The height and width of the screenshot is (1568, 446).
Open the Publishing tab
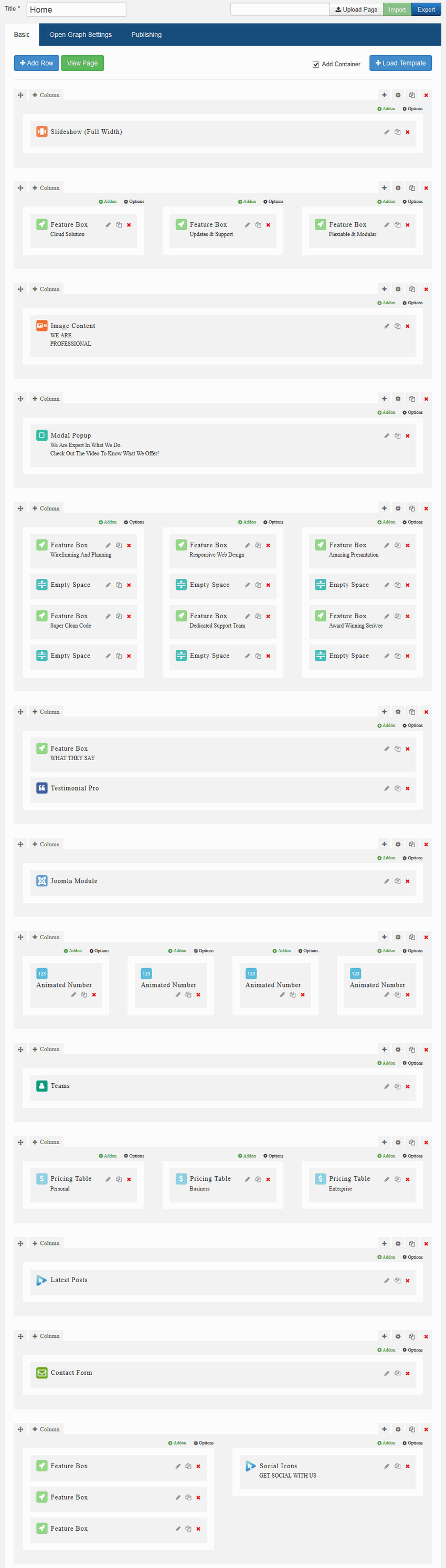pyautogui.click(x=146, y=35)
